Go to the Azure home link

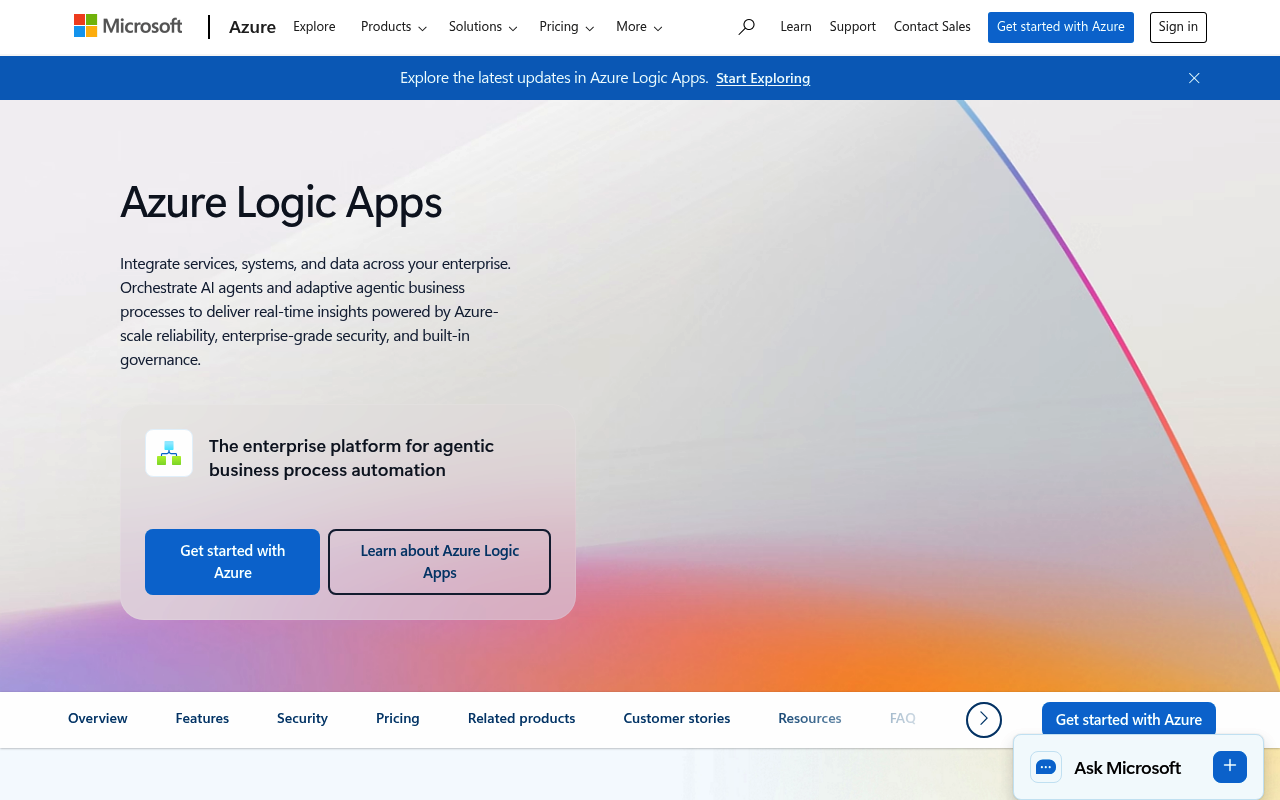[252, 27]
